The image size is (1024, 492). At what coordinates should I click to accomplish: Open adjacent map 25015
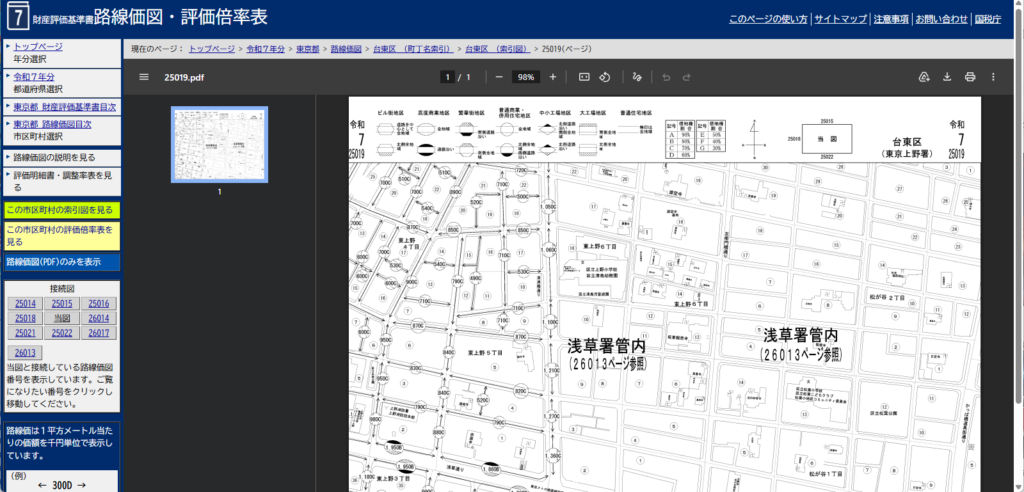coord(61,304)
